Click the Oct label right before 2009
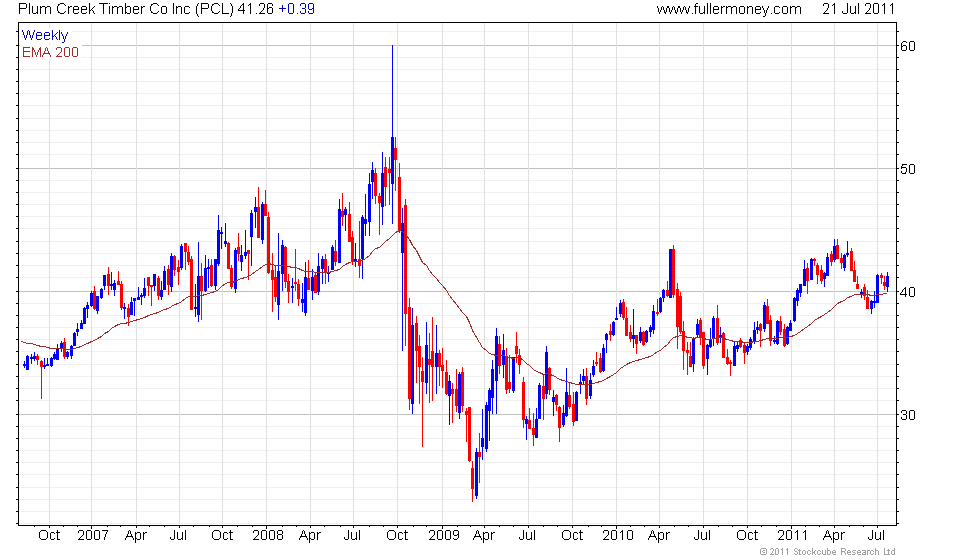Screen dimensions: 980x560 coord(397,536)
